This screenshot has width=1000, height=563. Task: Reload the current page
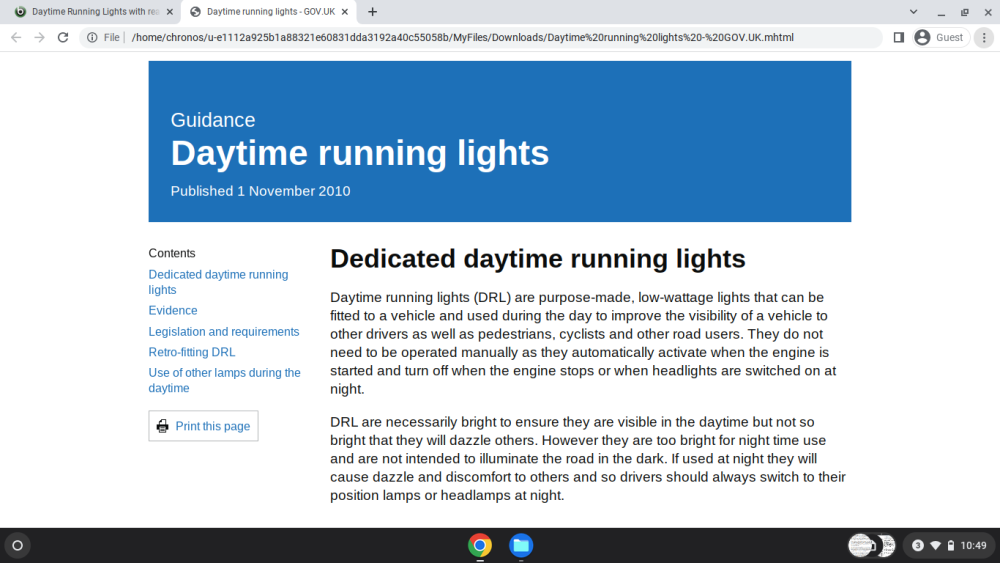(62, 38)
